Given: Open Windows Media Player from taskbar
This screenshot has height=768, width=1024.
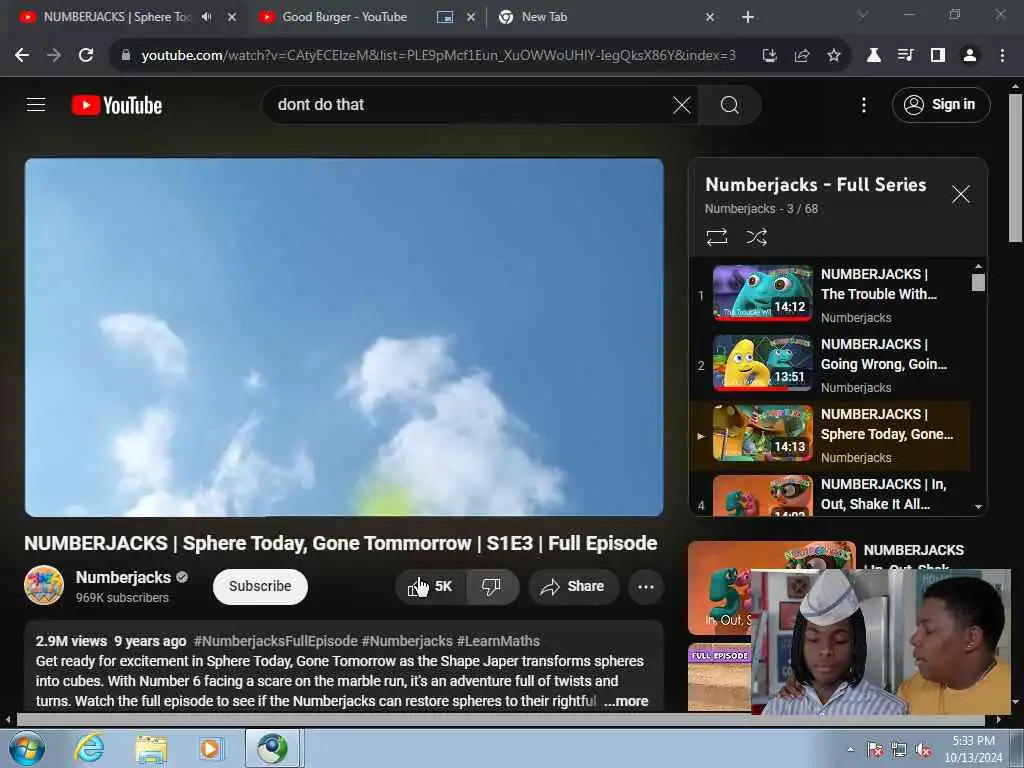Looking at the screenshot, I should 210,748.
